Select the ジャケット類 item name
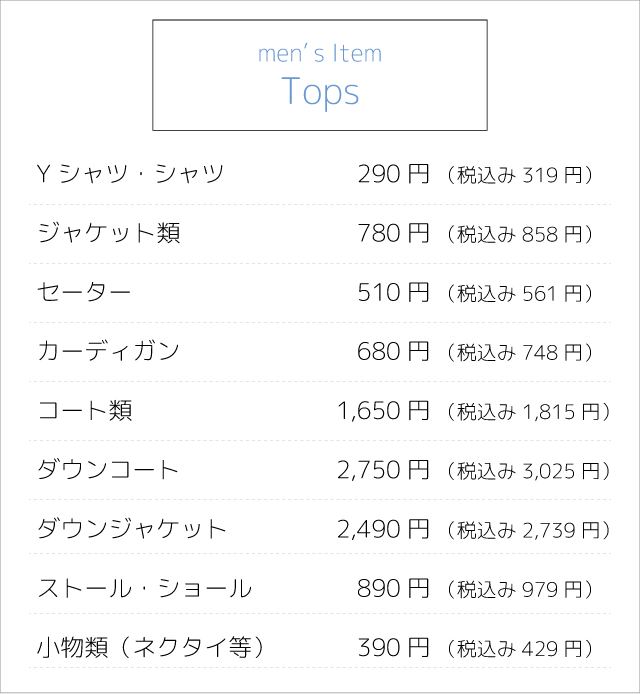 click(x=108, y=234)
